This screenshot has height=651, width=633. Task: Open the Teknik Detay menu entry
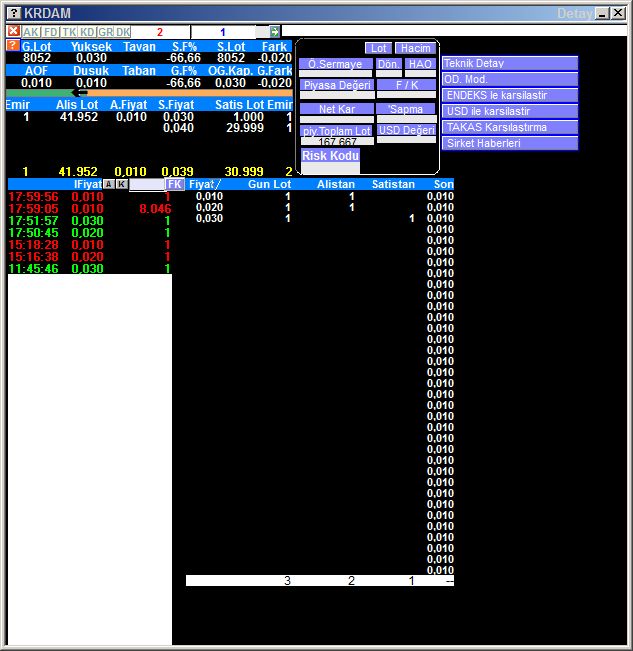(x=509, y=63)
